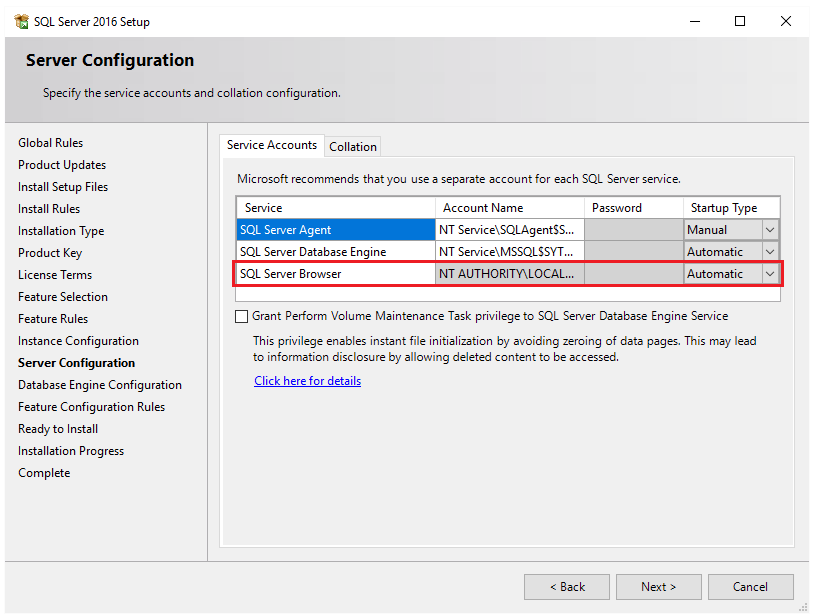Click the Startup Type column header
The height and width of the screenshot is (615, 815).
731,208
